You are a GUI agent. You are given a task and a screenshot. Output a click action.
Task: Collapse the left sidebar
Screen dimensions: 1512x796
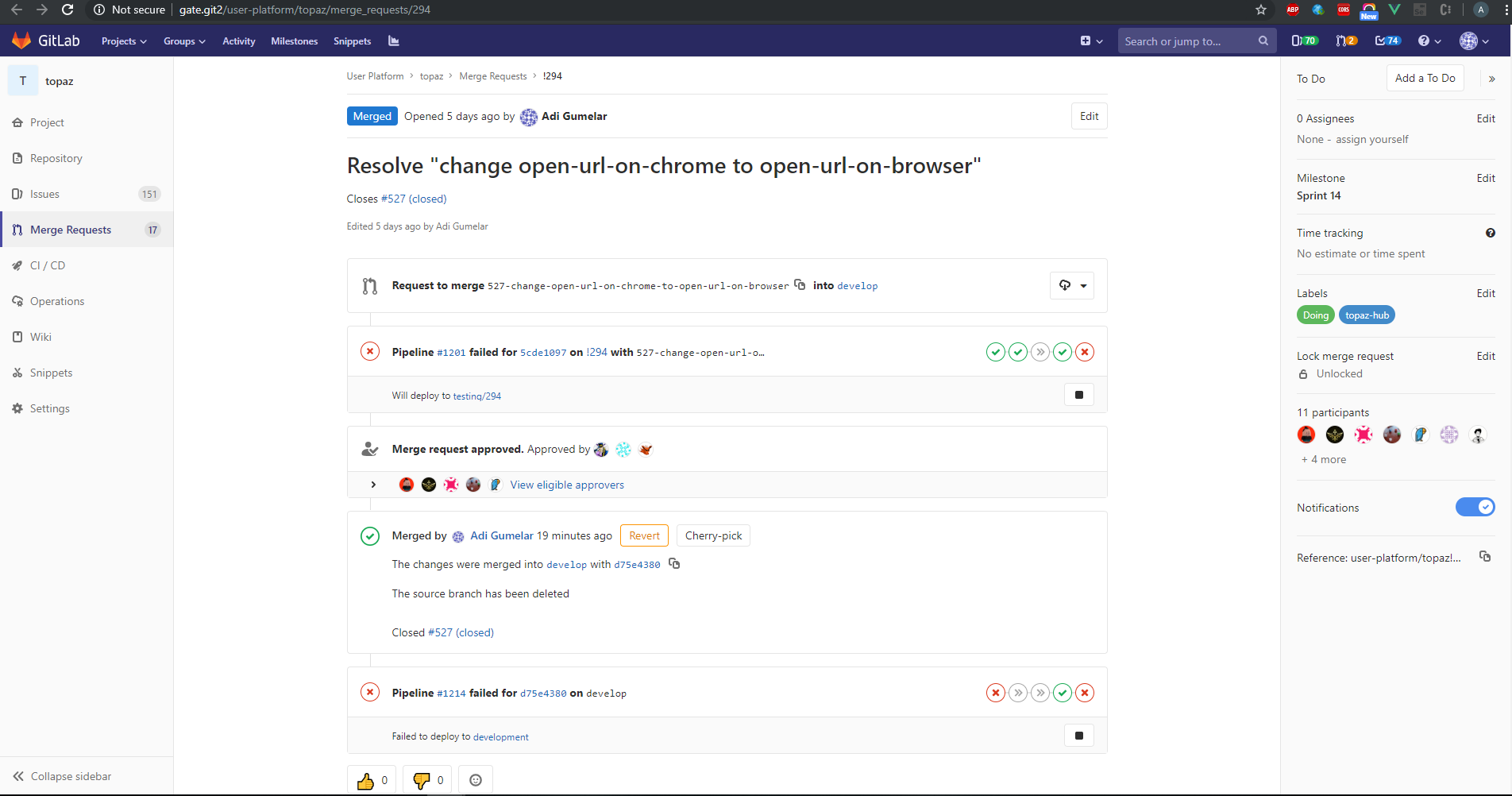[x=62, y=776]
